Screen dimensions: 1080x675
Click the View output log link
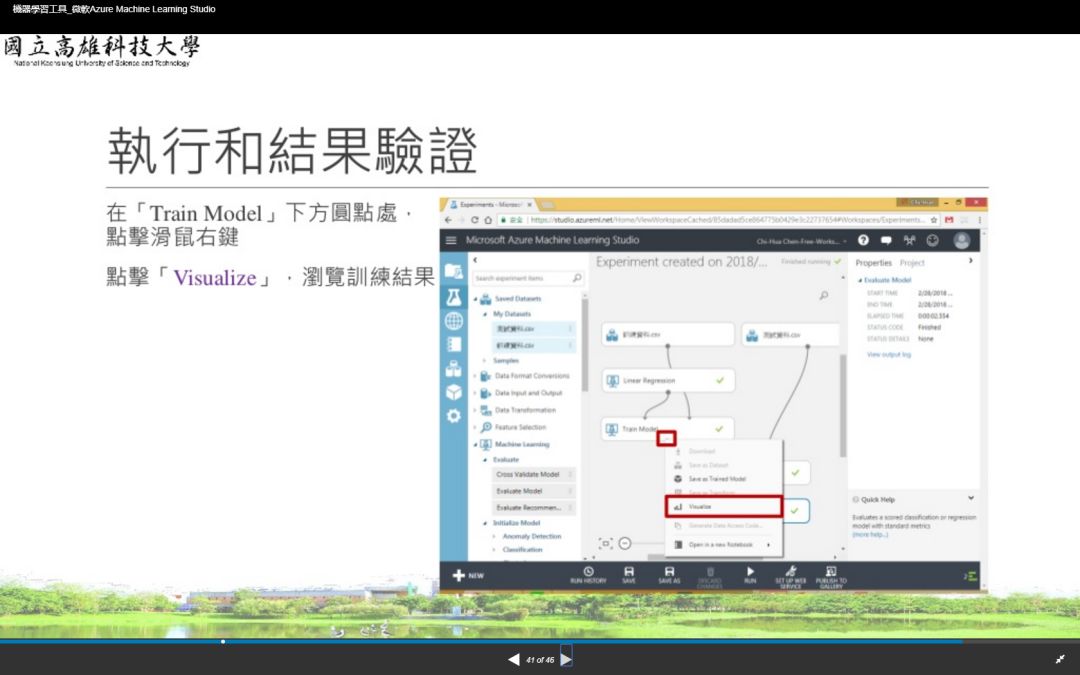[x=889, y=354]
